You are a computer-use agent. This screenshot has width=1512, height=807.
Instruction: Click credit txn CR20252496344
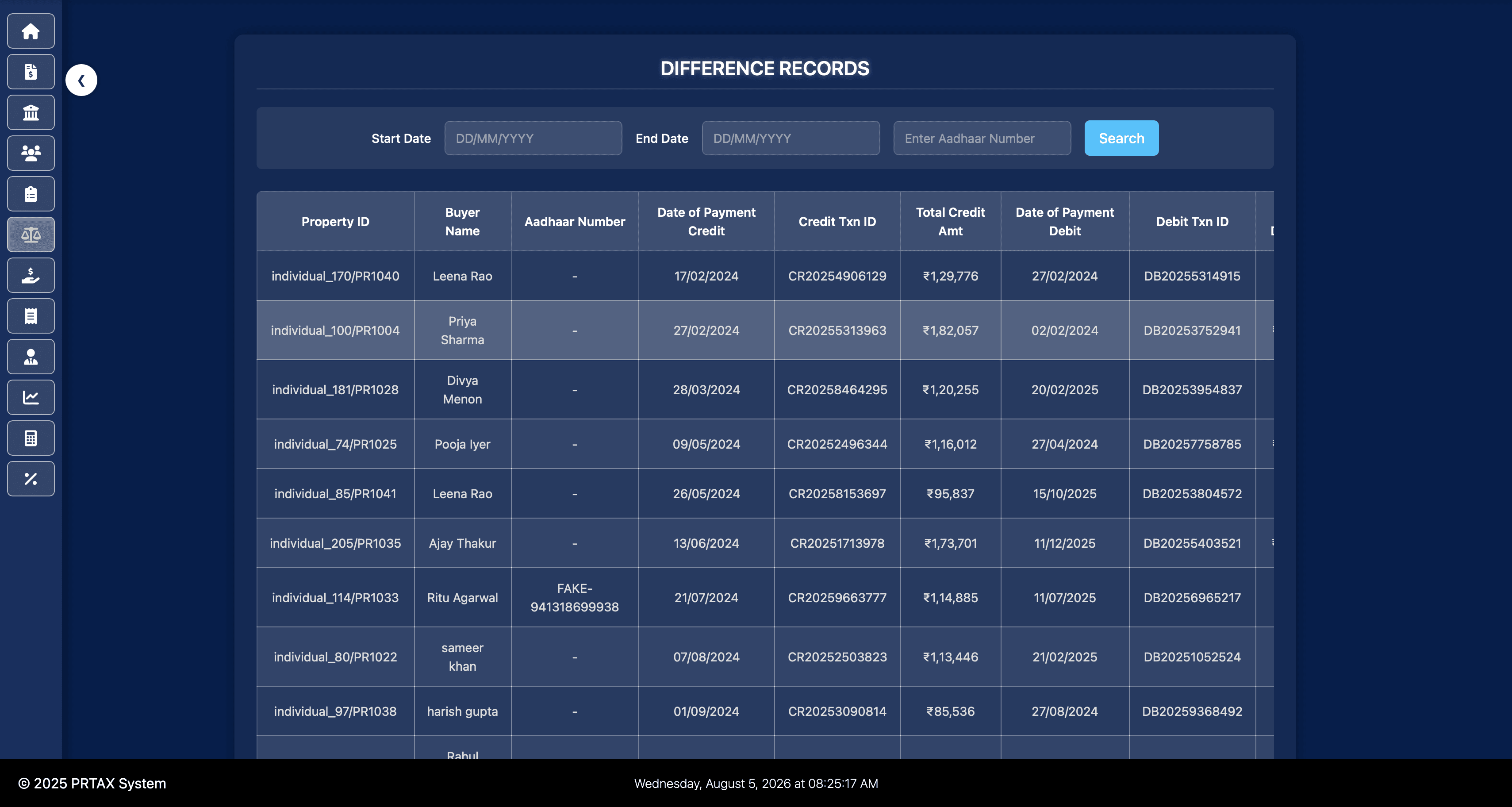pos(837,444)
